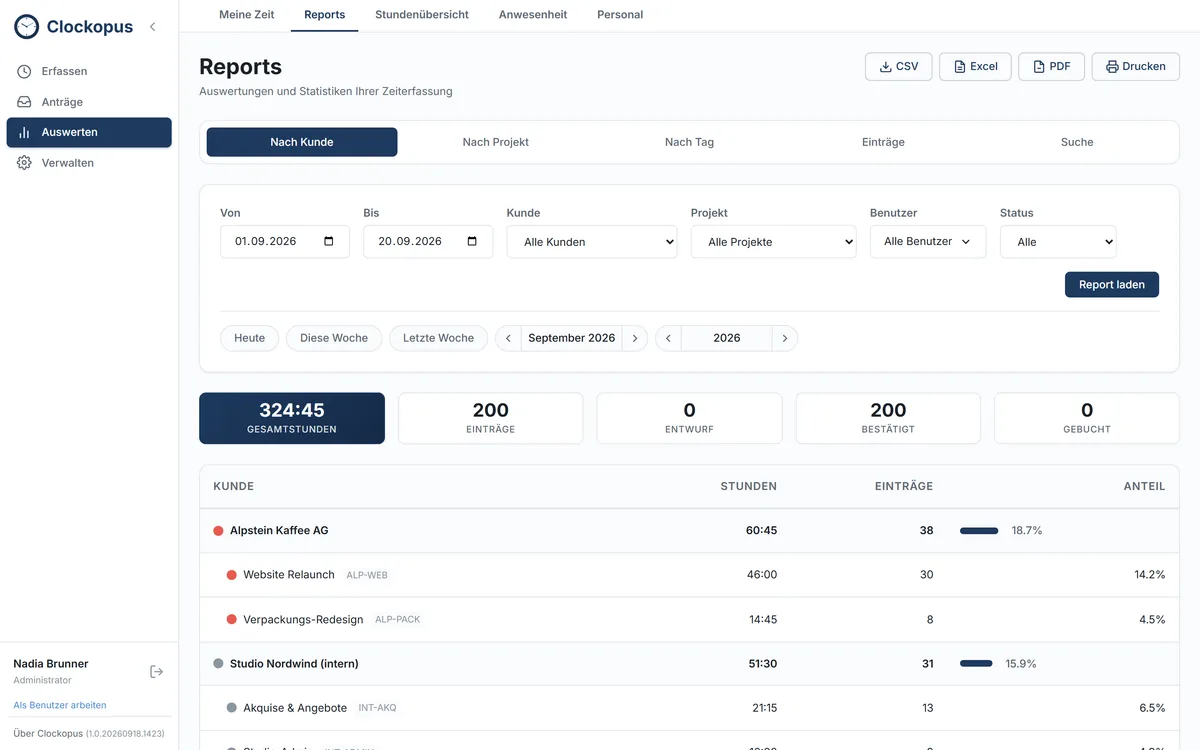The width and height of the screenshot is (1200, 750).
Task: Click the Bis date field showing 20.09.2026
Action: (428, 242)
